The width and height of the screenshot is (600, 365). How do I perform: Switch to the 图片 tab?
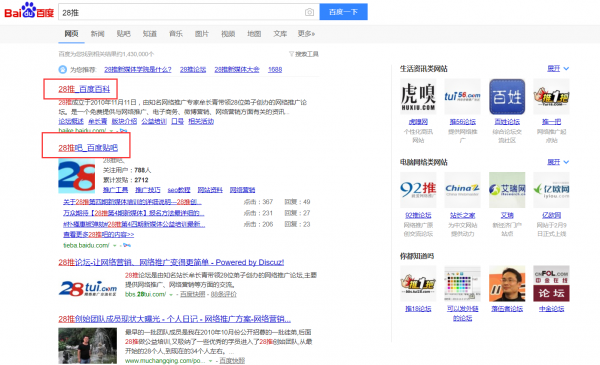coord(202,34)
